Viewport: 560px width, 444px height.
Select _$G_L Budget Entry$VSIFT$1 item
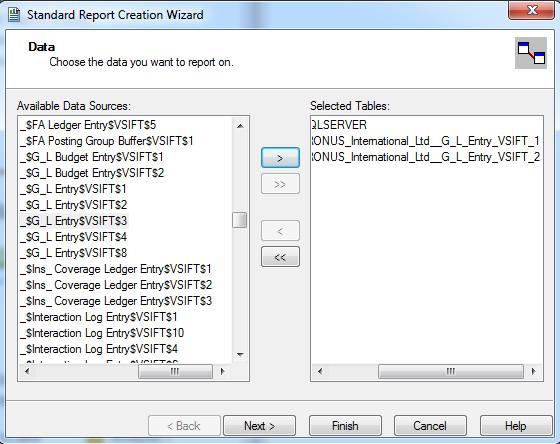pyautogui.click(x=92, y=157)
